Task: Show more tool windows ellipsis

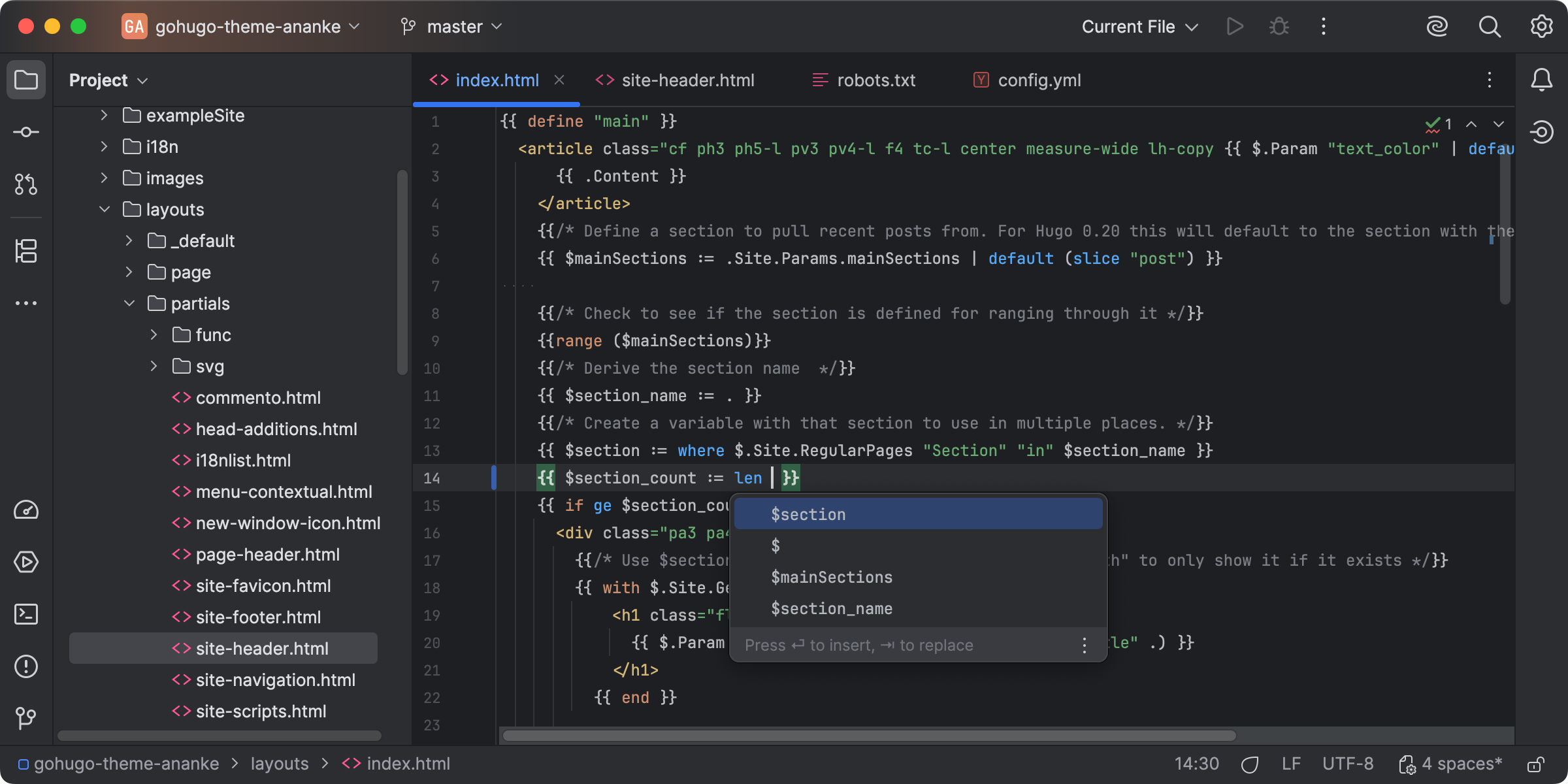Action: pyautogui.click(x=26, y=303)
